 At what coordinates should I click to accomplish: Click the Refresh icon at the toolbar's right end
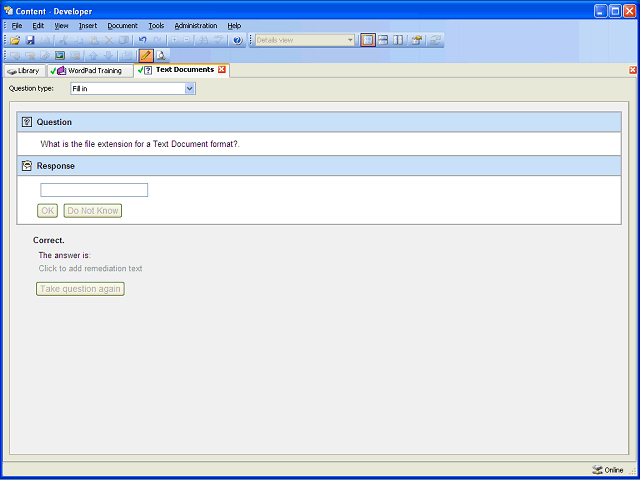[436, 40]
